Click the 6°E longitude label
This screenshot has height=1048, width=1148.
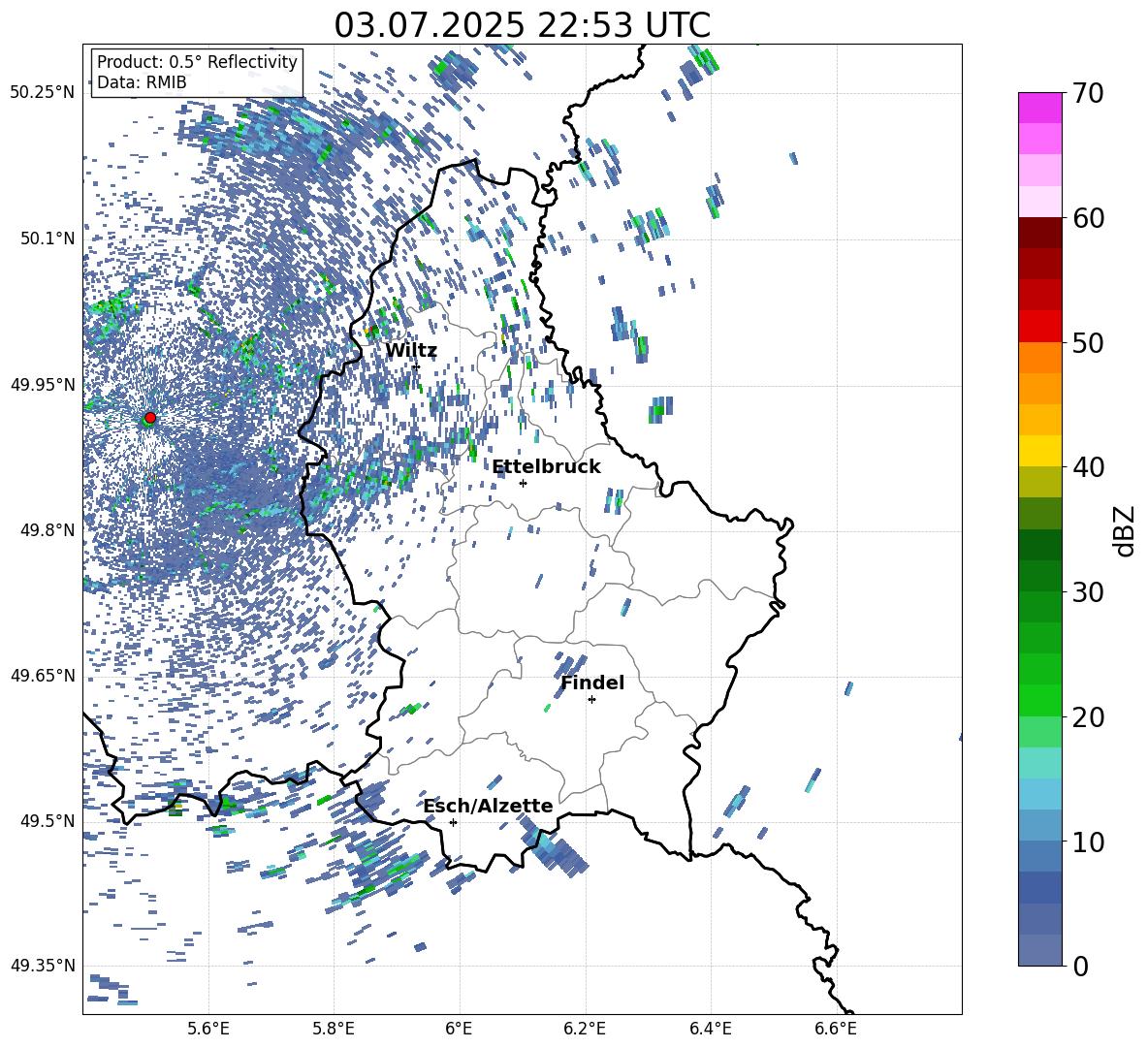459,1029
